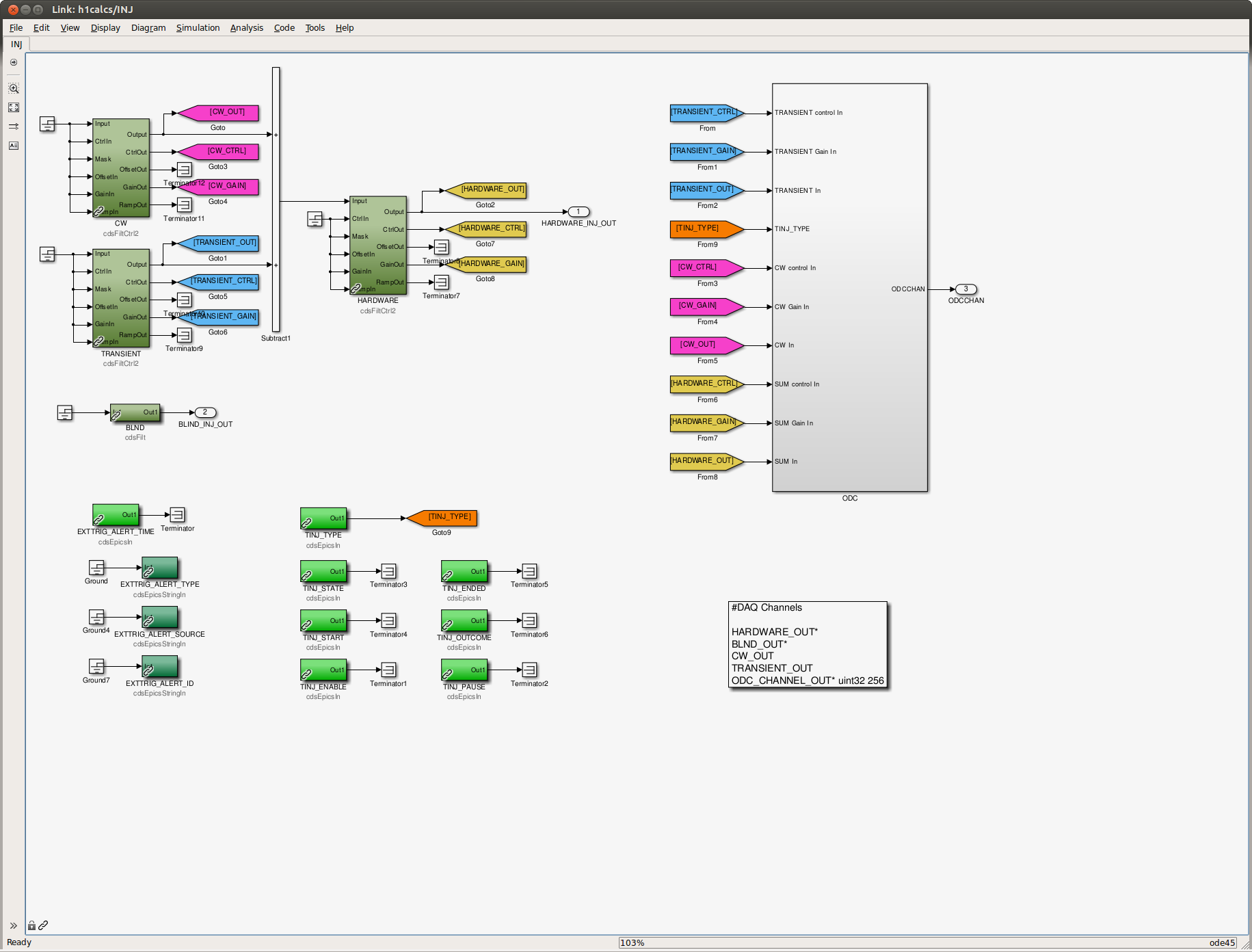The height and width of the screenshot is (952, 1252).
Task: Select the TINJ_ENABLE EPICS block
Action: click(323, 670)
